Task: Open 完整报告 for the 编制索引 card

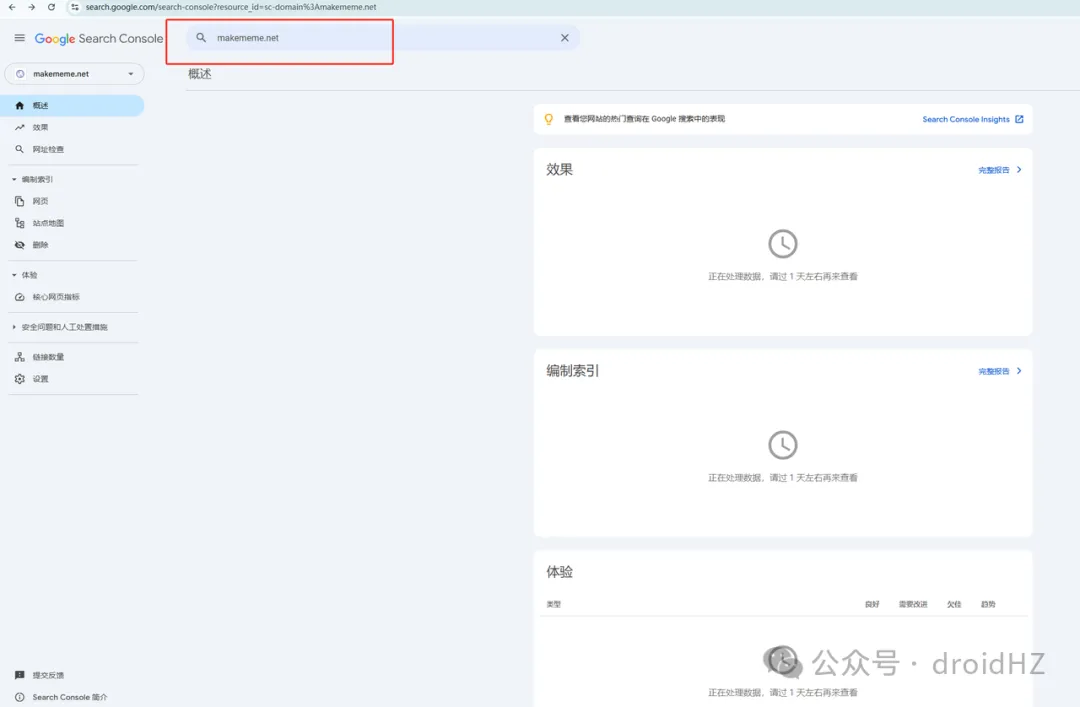Action: [x=999, y=371]
